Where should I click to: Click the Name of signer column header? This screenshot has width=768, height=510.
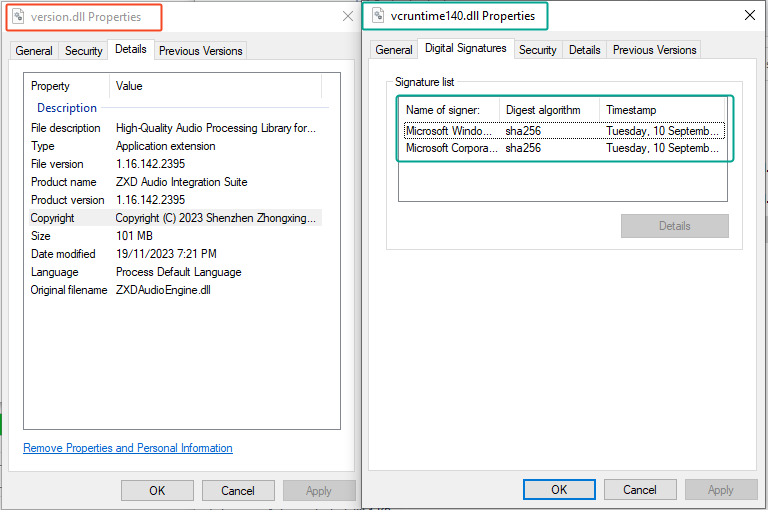pyautogui.click(x=450, y=110)
